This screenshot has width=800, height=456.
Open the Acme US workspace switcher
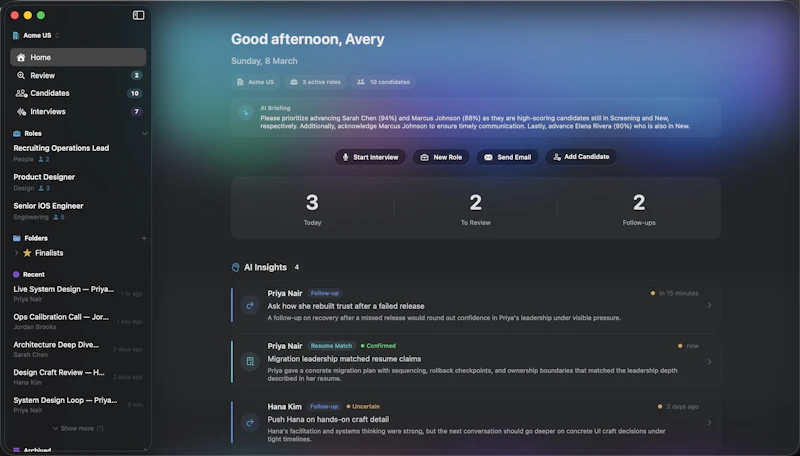click(36, 35)
